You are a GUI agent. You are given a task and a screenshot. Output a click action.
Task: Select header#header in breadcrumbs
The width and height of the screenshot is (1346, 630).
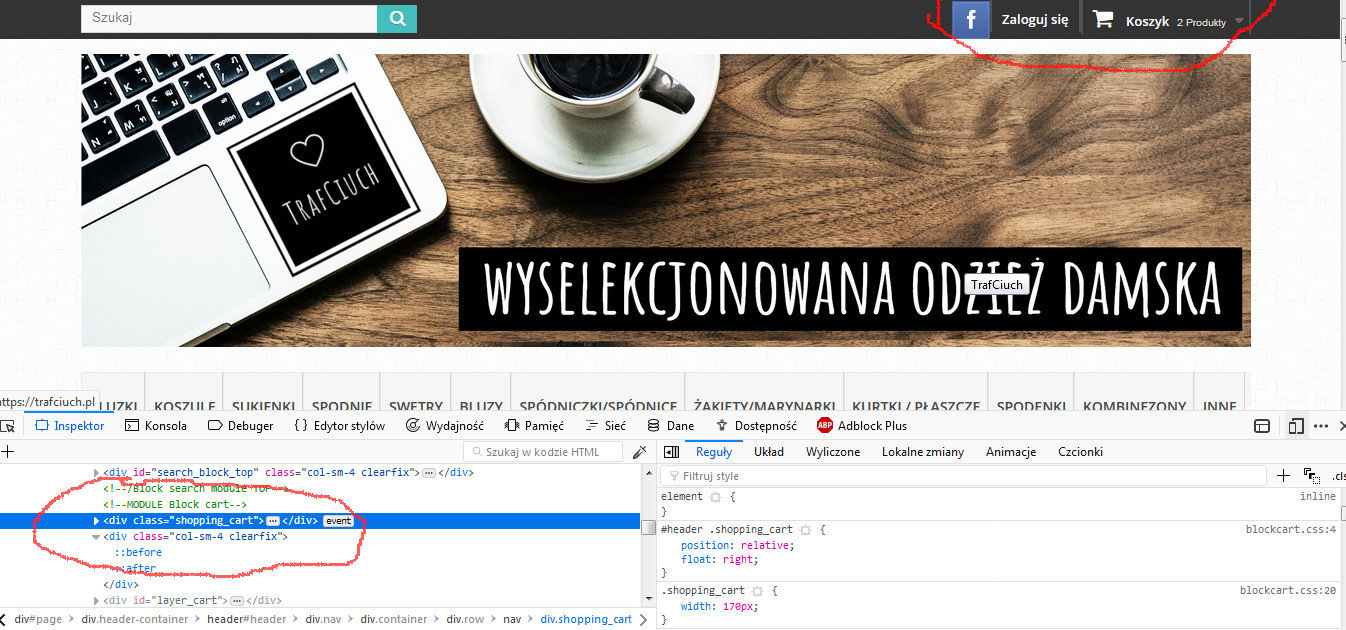(247, 620)
